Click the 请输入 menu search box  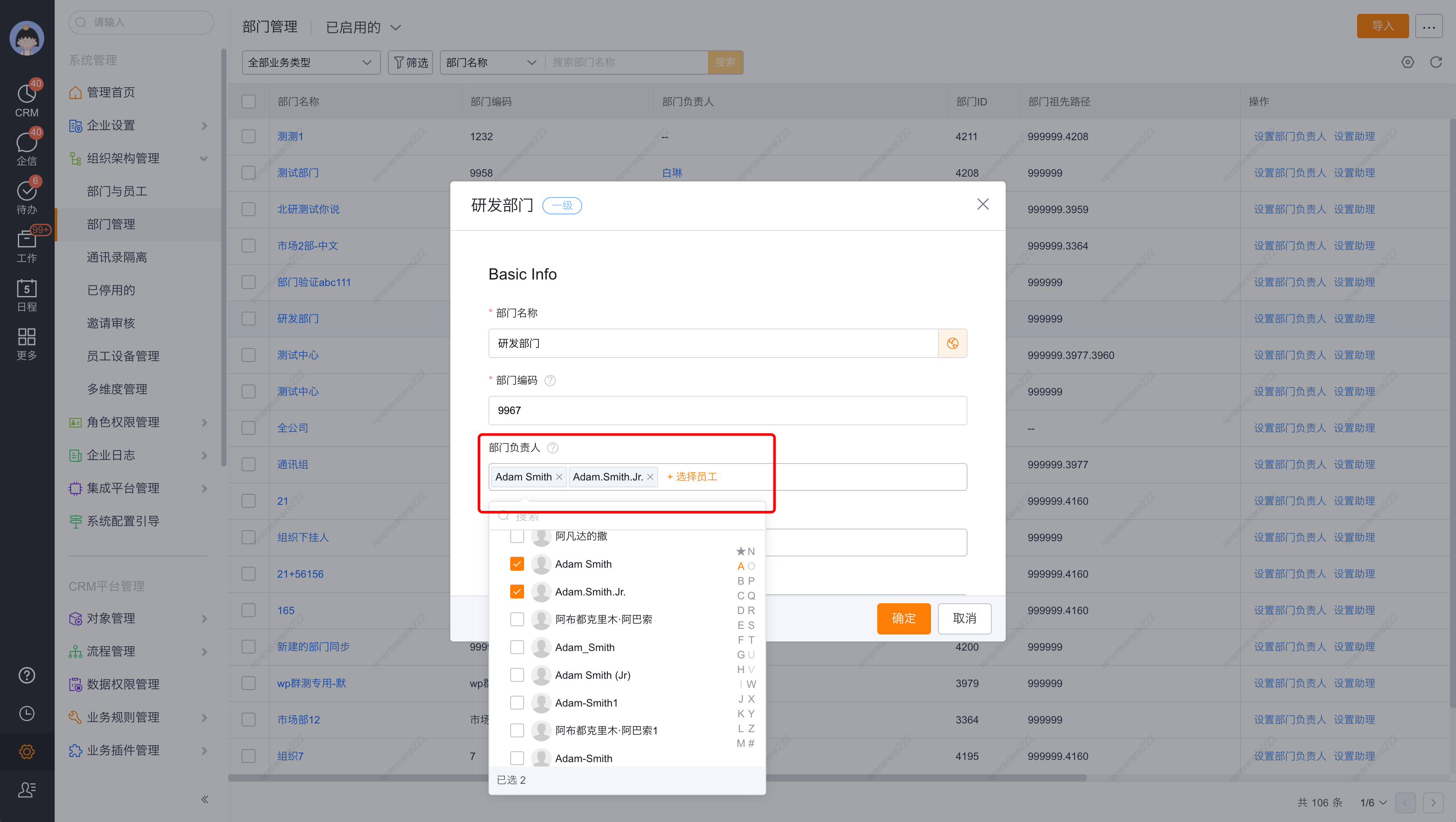(x=141, y=22)
